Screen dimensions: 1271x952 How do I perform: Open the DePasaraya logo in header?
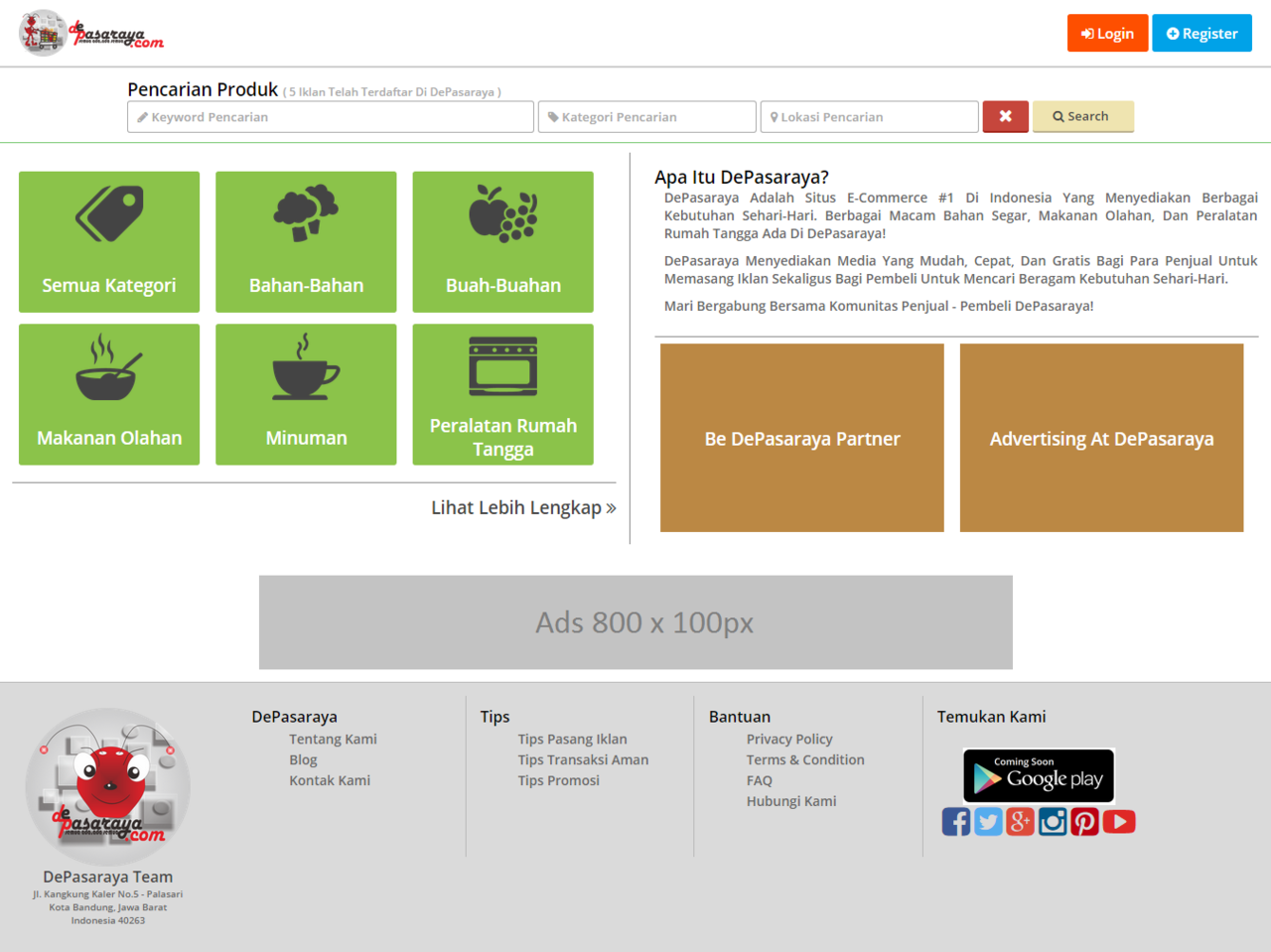pos(91,34)
